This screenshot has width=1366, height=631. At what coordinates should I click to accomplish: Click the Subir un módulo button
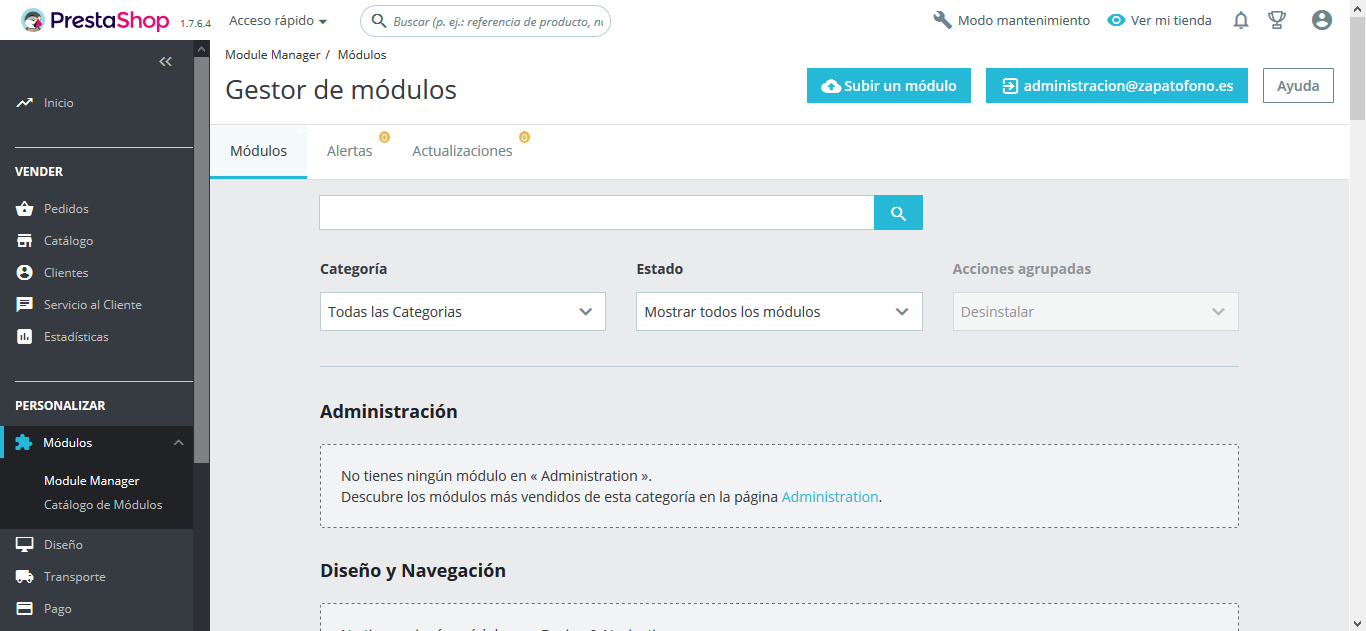pos(889,86)
